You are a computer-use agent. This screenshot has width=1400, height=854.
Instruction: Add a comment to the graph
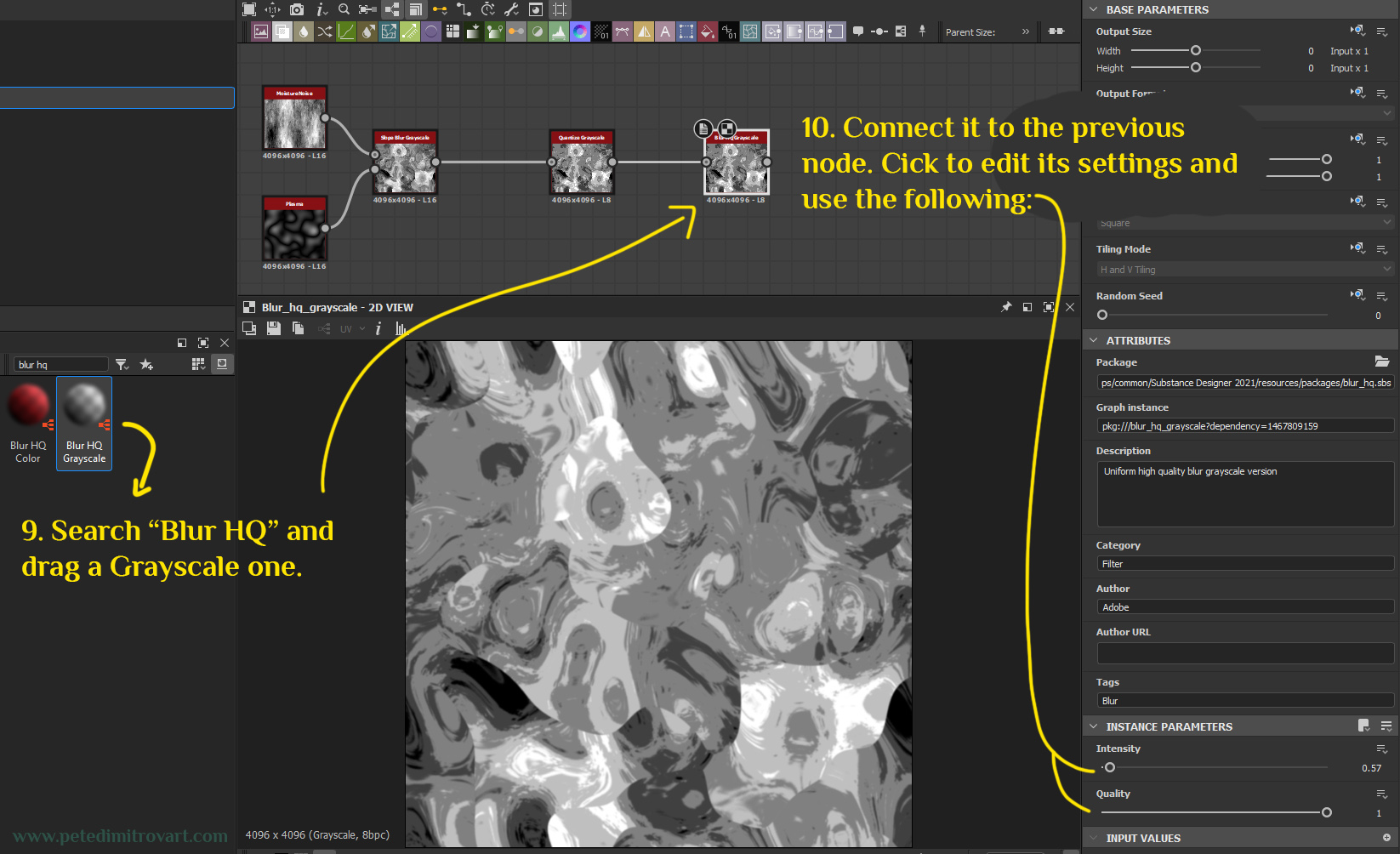(x=858, y=31)
